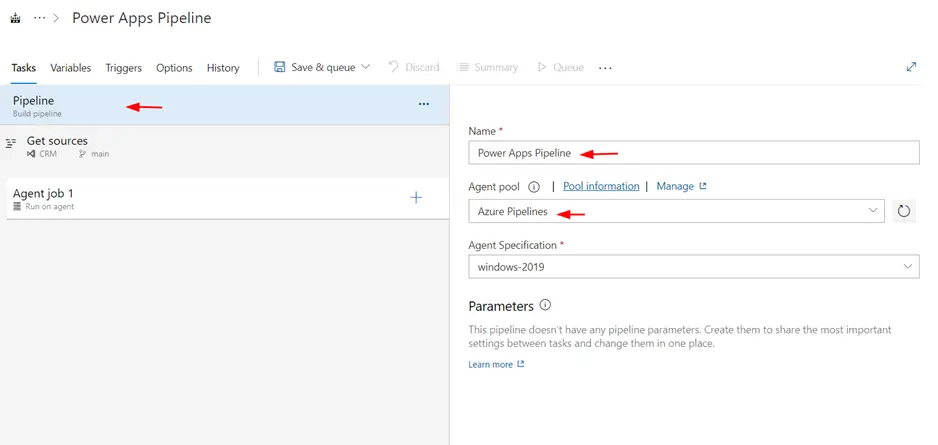Viewport: 938px width, 445px height.
Task: Open the Manage agent pools link
Action: (x=675, y=186)
